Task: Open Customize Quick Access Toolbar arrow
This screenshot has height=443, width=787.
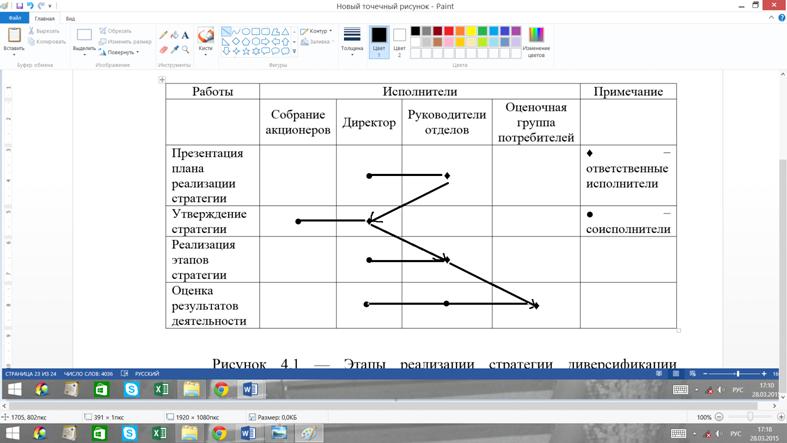Action: coord(50,6)
